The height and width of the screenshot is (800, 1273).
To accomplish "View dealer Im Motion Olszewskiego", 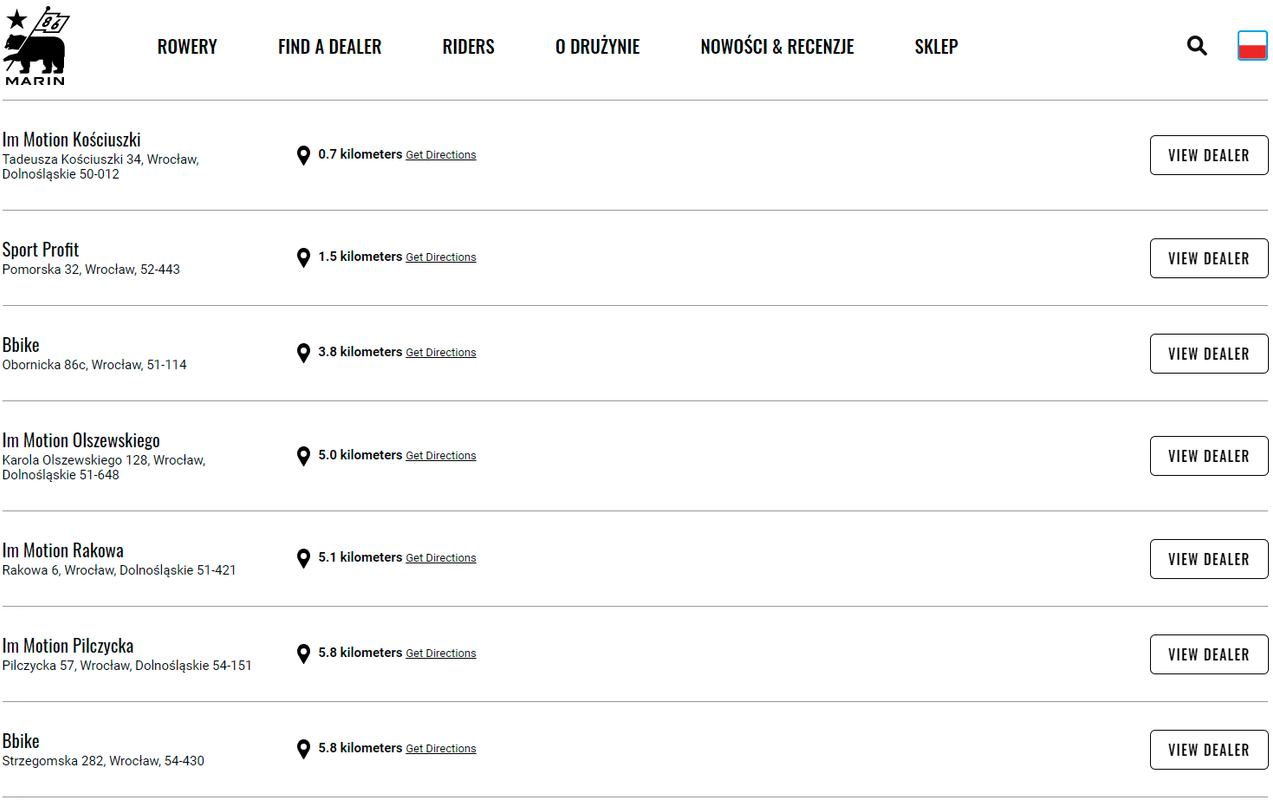I will pyautogui.click(x=1209, y=456).
